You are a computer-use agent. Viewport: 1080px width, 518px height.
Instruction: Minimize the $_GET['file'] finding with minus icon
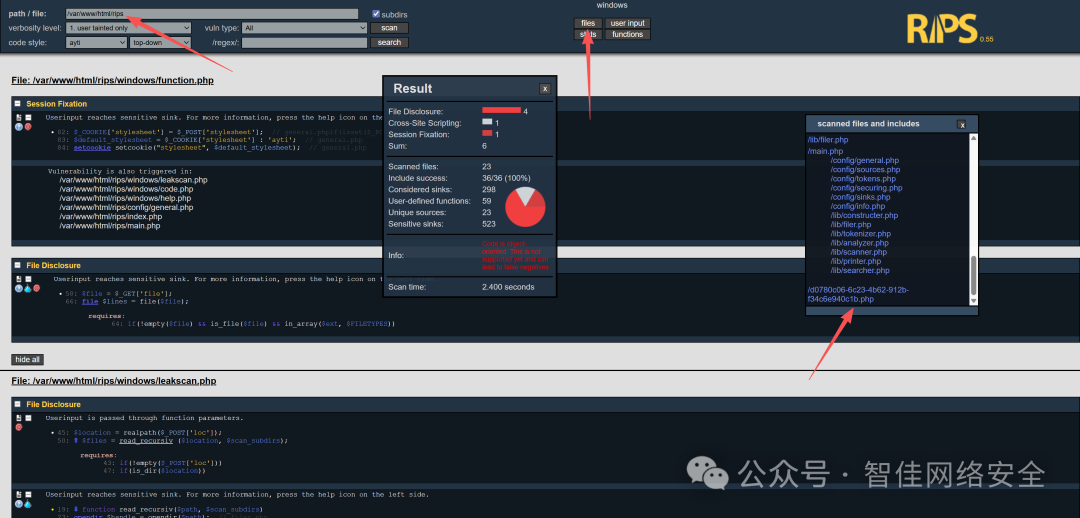point(28,279)
